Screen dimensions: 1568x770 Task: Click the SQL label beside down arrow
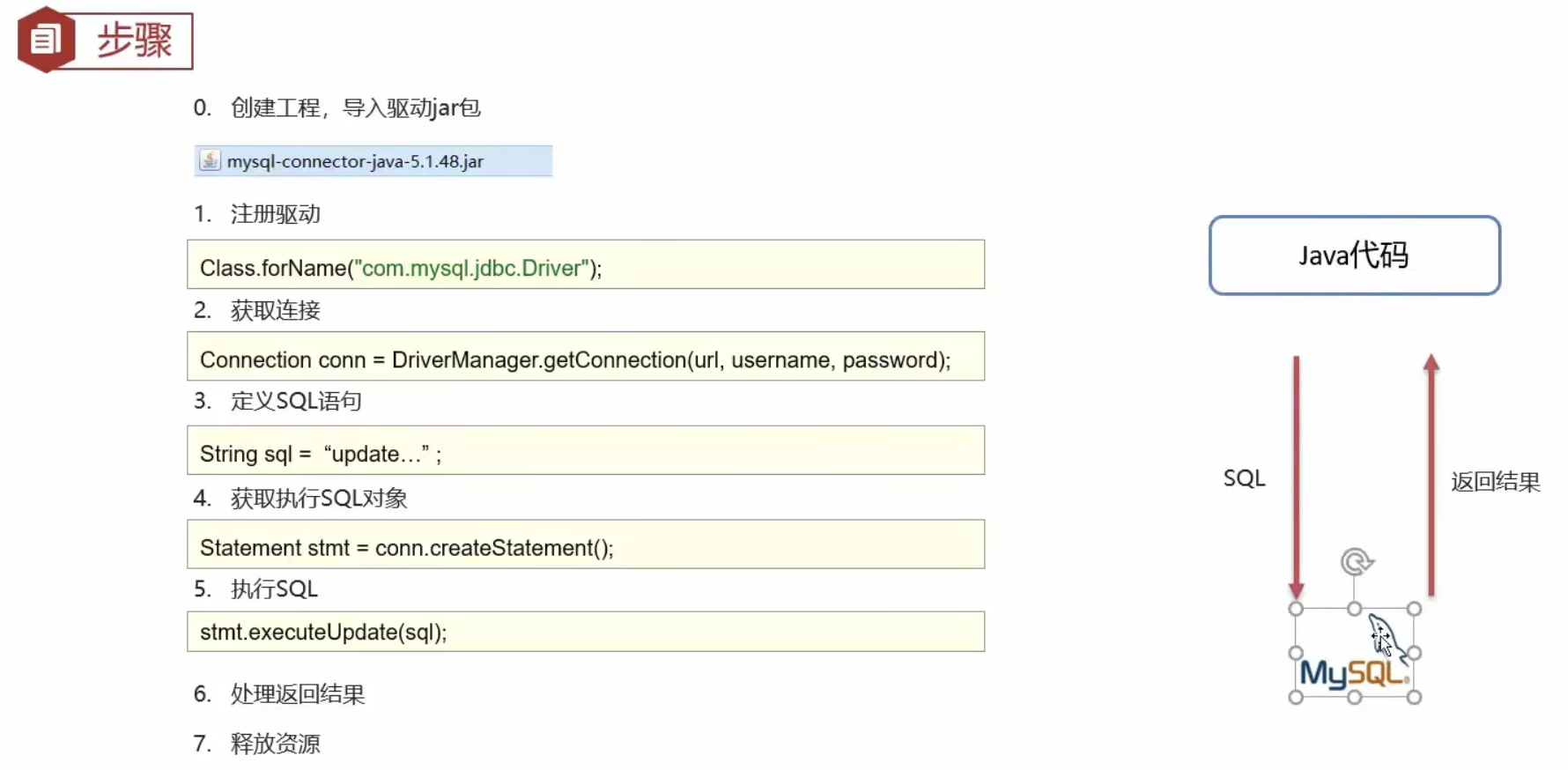[1244, 478]
